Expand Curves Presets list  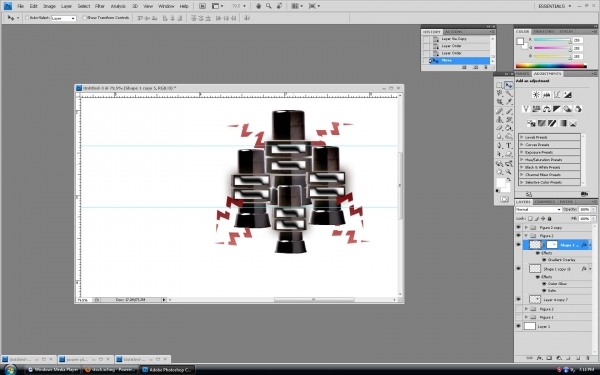[522, 145]
